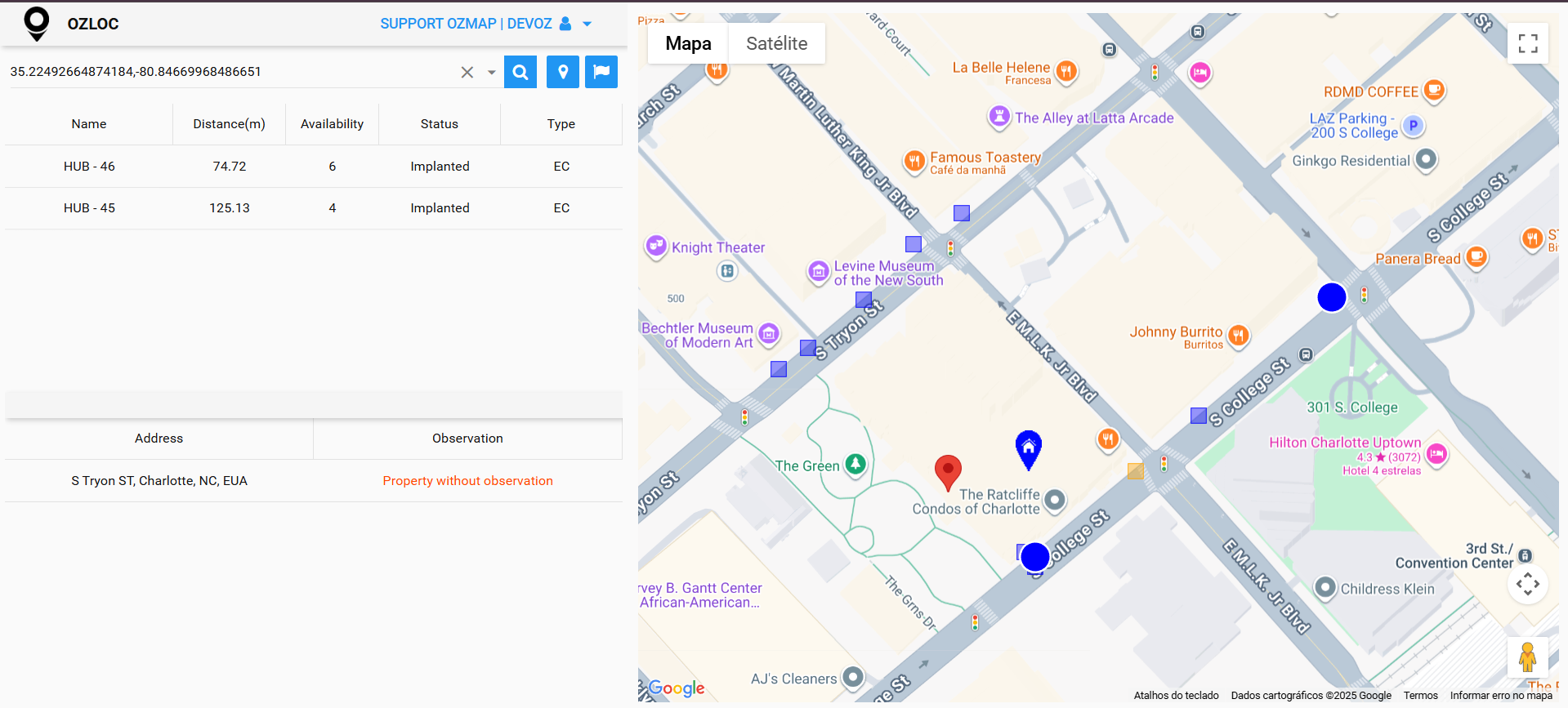Select the HUB - 46 row
The height and width of the screenshot is (708, 1568).
tap(314, 167)
